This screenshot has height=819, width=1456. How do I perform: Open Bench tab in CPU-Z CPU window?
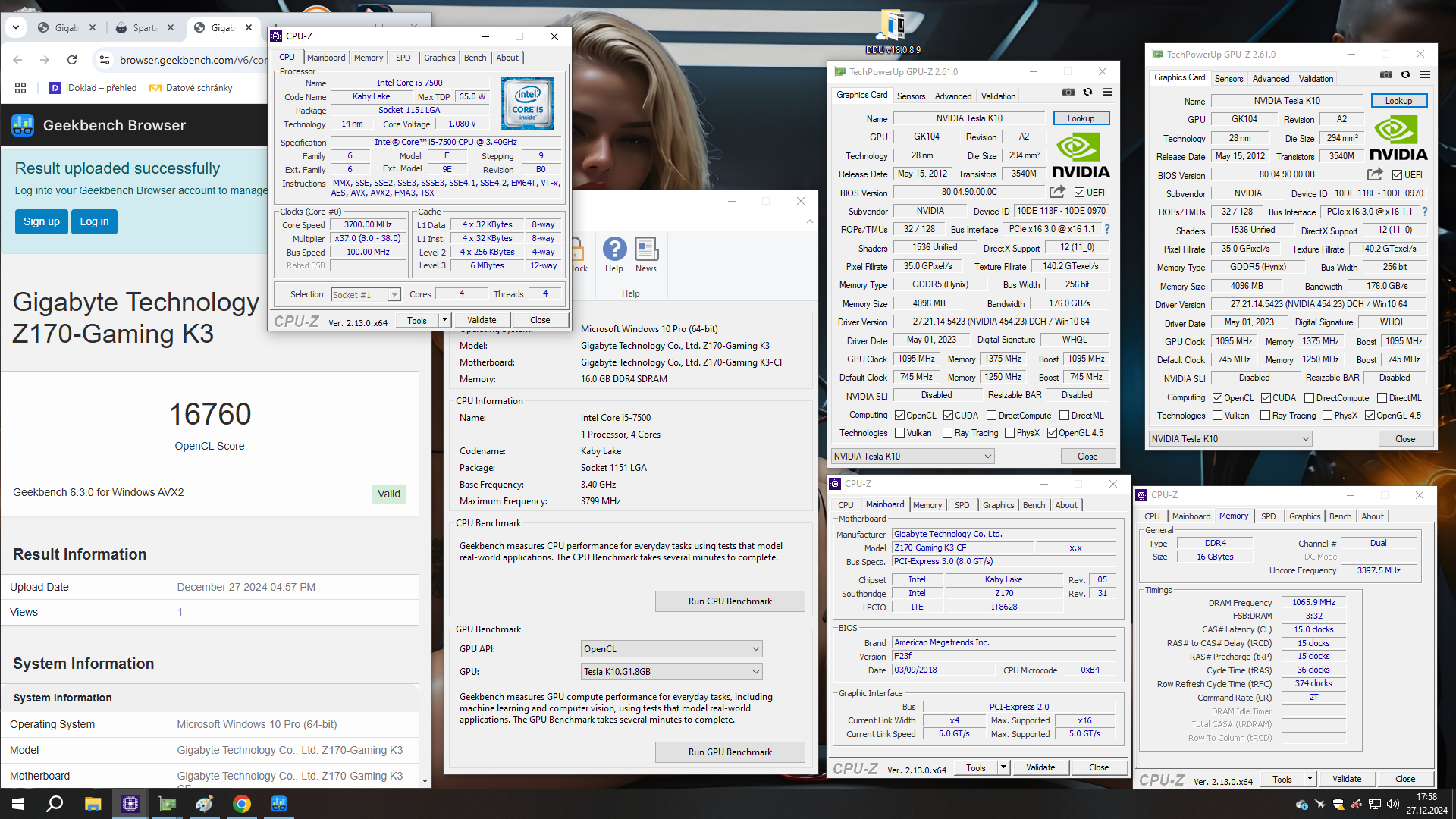(x=475, y=58)
